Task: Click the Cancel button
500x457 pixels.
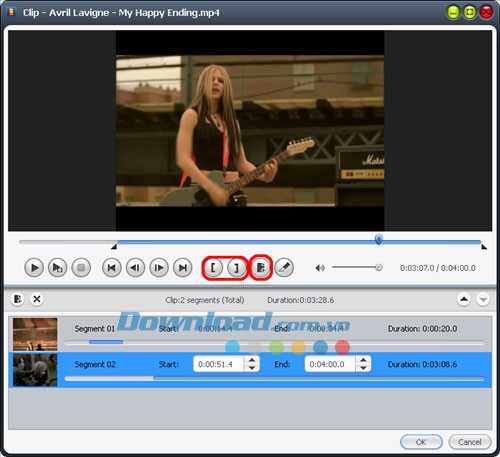Action: (x=470, y=442)
